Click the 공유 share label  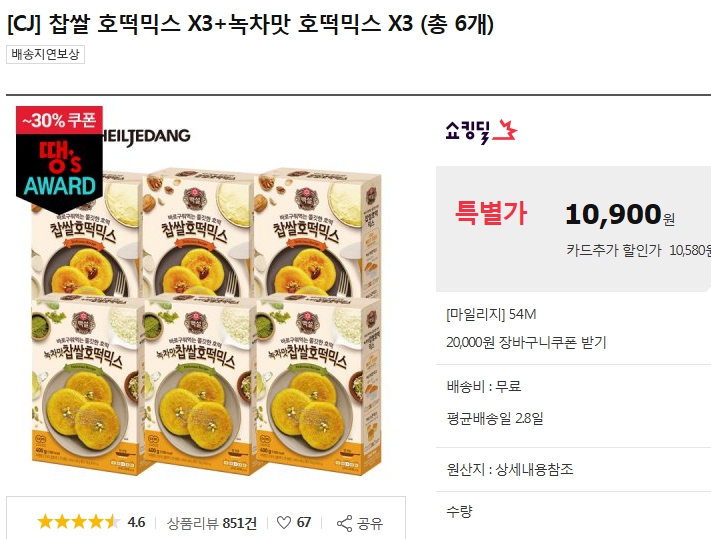pos(370,524)
